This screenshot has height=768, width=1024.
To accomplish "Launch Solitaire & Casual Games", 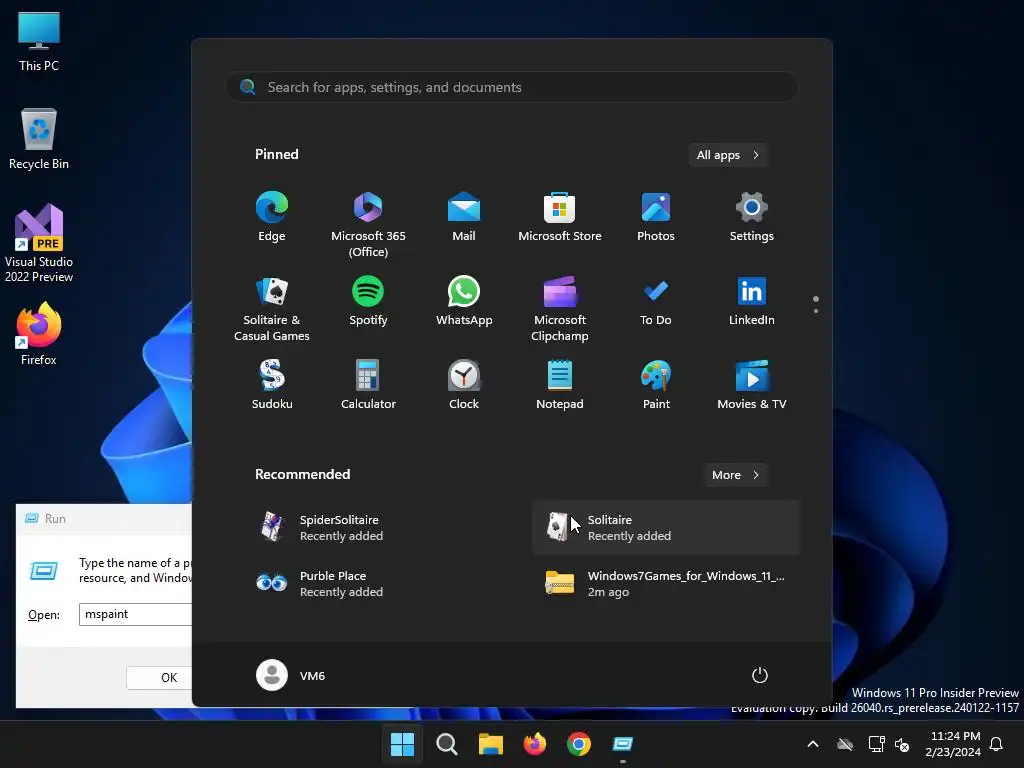I will tap(272, 309).
